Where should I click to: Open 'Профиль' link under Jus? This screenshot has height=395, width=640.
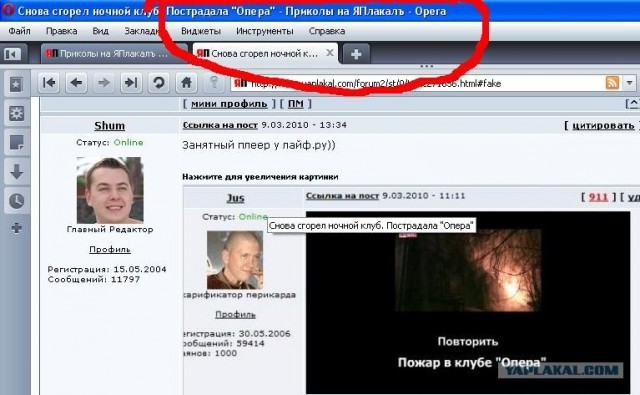pyautogui.click(x=235, y=314)
